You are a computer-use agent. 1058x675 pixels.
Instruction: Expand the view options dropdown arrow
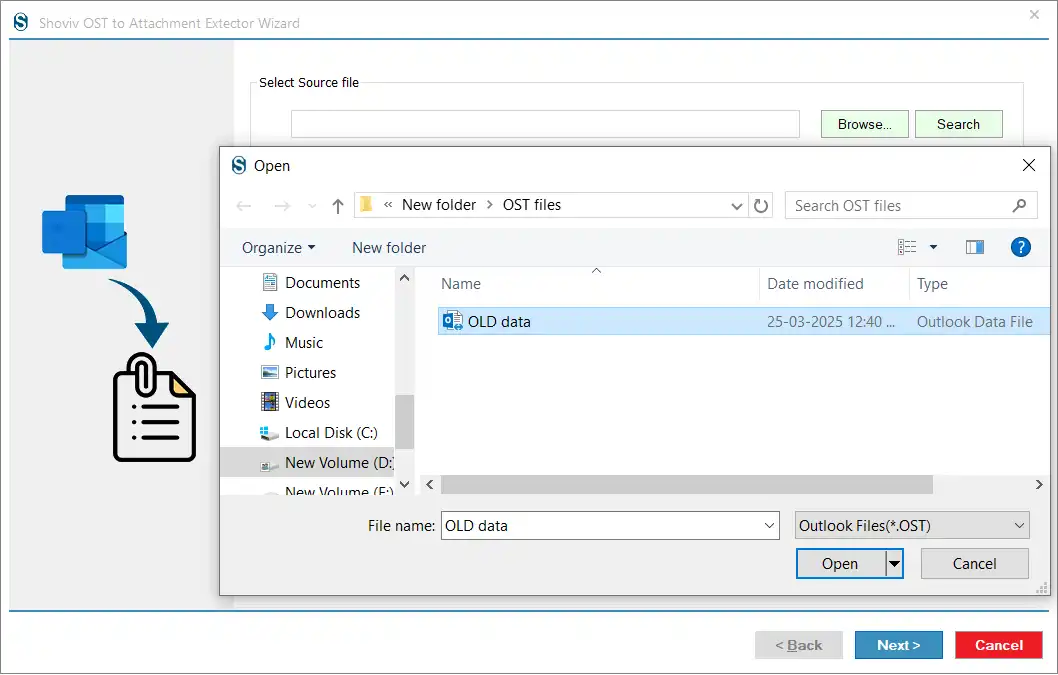tap(933, 247)
